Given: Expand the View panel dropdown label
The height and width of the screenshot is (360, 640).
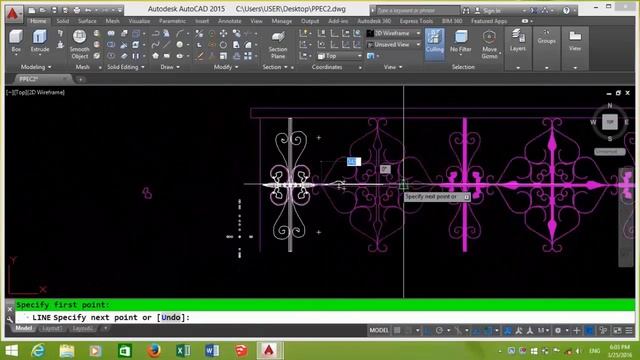Looking at the screenshot, I should pyautogui.click(x=393, y=67).
